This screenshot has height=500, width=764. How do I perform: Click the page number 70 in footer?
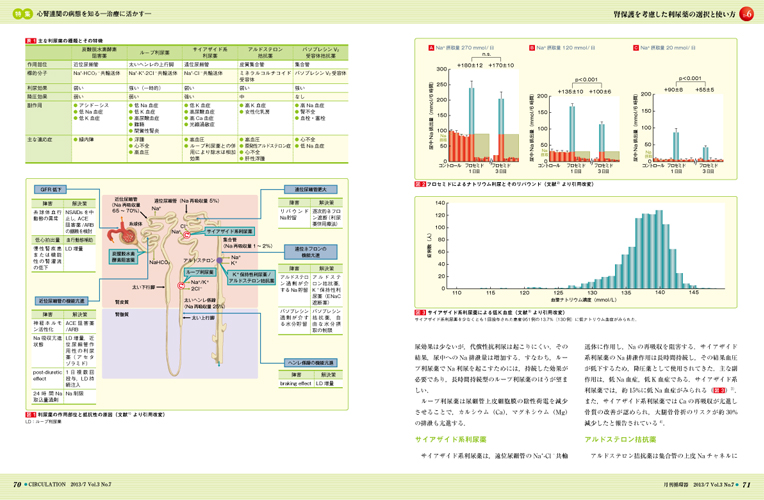(17, 484)
